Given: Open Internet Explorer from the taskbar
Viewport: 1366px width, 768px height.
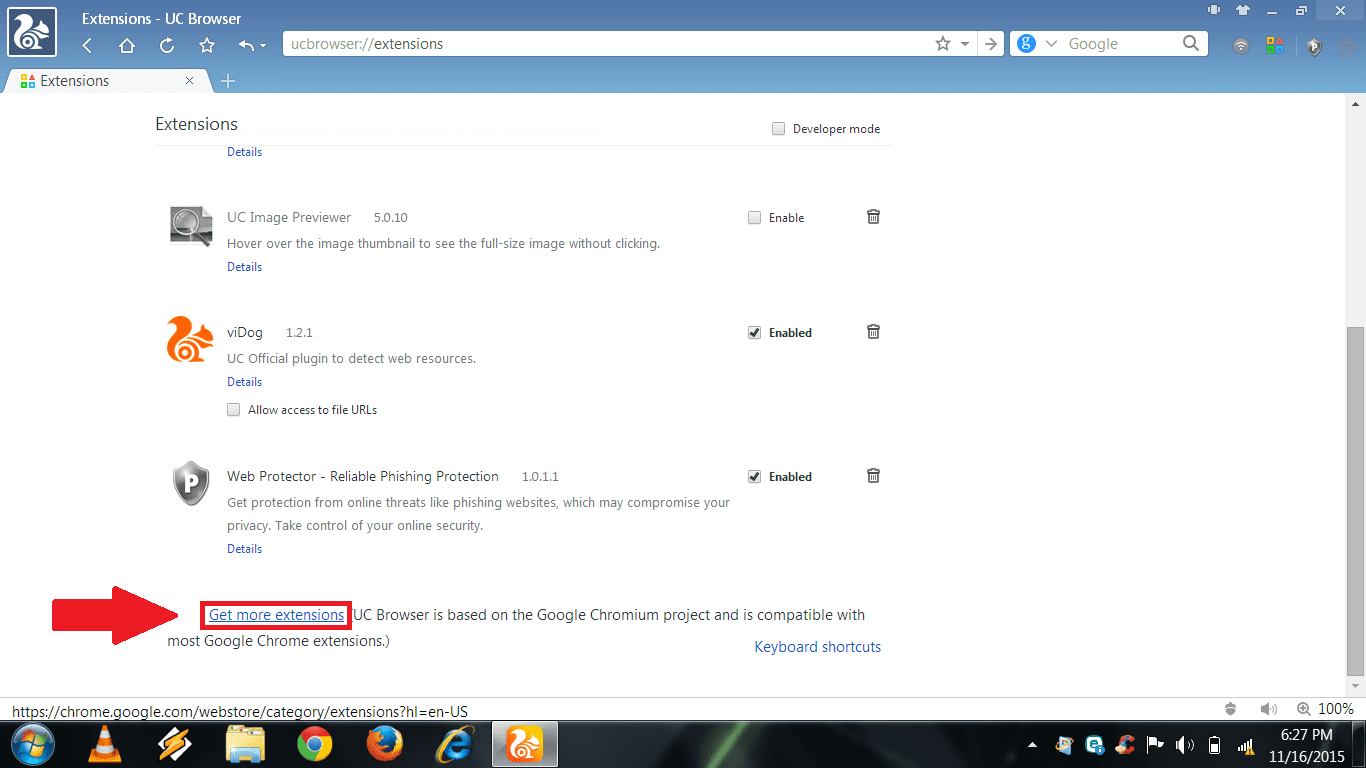Looking at the screenshot, I should (x=455, y=745).
